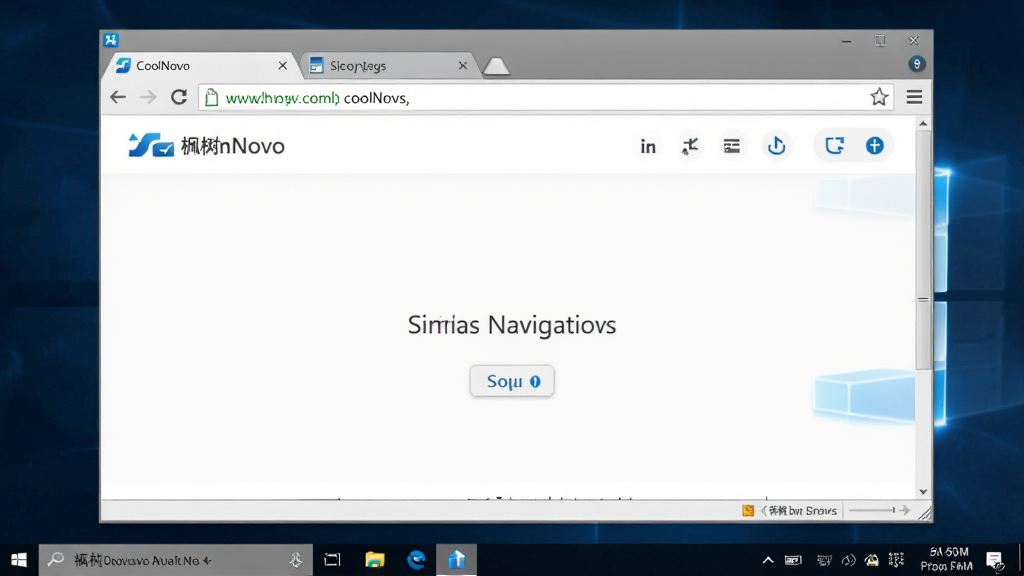The image size is (1024, 576).
Task: Reload the current page
Action: 179,97
